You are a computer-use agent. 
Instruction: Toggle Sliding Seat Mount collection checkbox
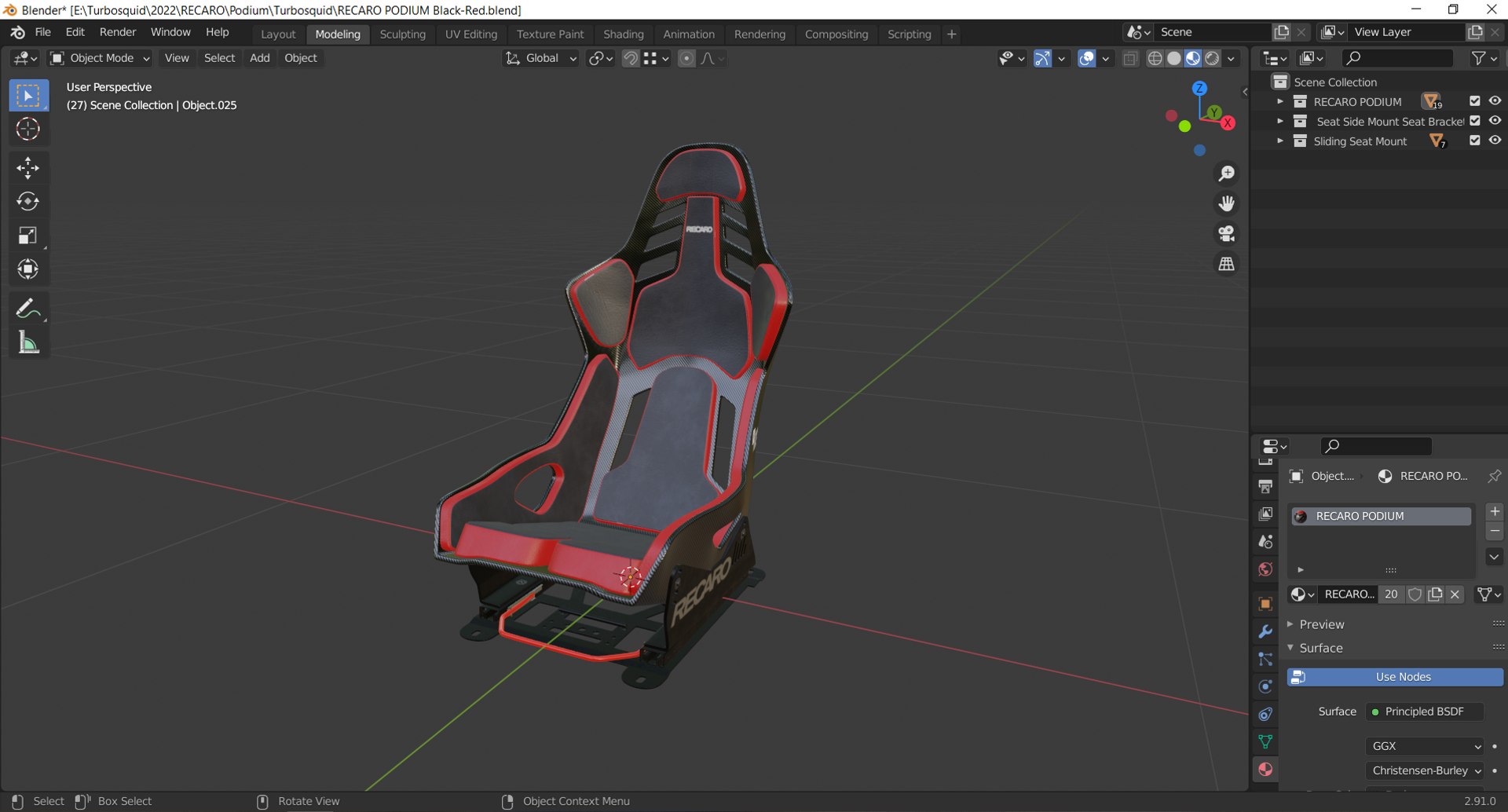click(x=1474, y=141)
